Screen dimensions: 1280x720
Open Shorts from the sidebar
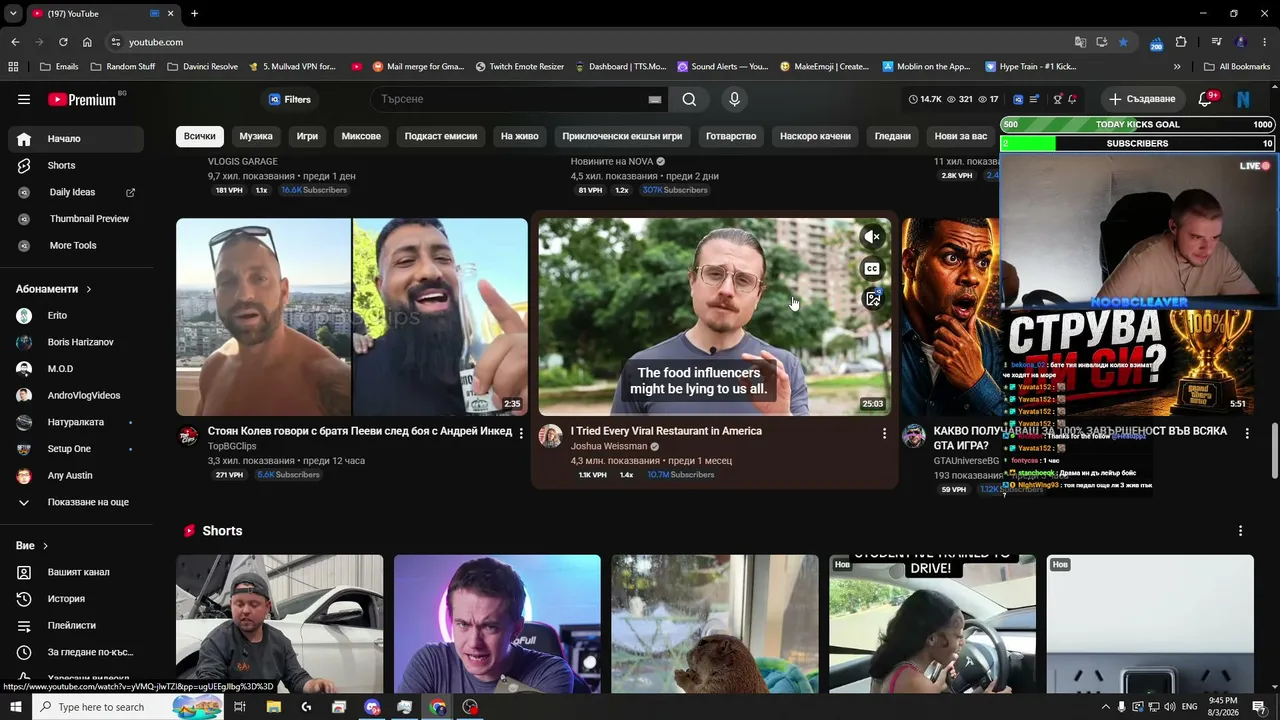(x=76, y=165)
